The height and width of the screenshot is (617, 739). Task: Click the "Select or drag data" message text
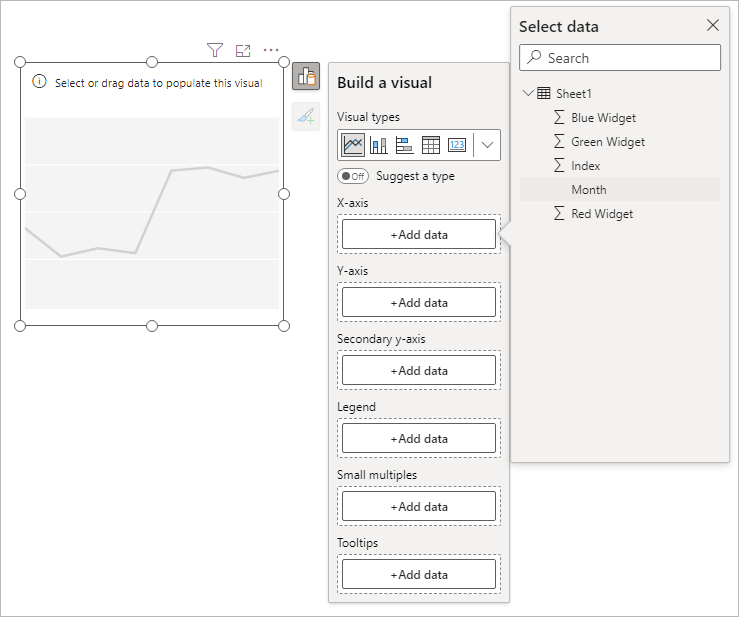tap(158, 83)
